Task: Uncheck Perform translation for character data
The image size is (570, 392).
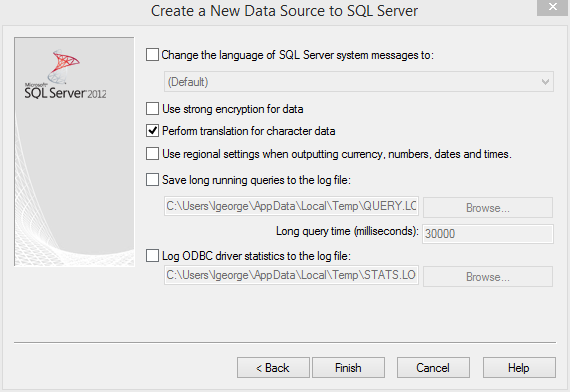Action: click(152, 131)
